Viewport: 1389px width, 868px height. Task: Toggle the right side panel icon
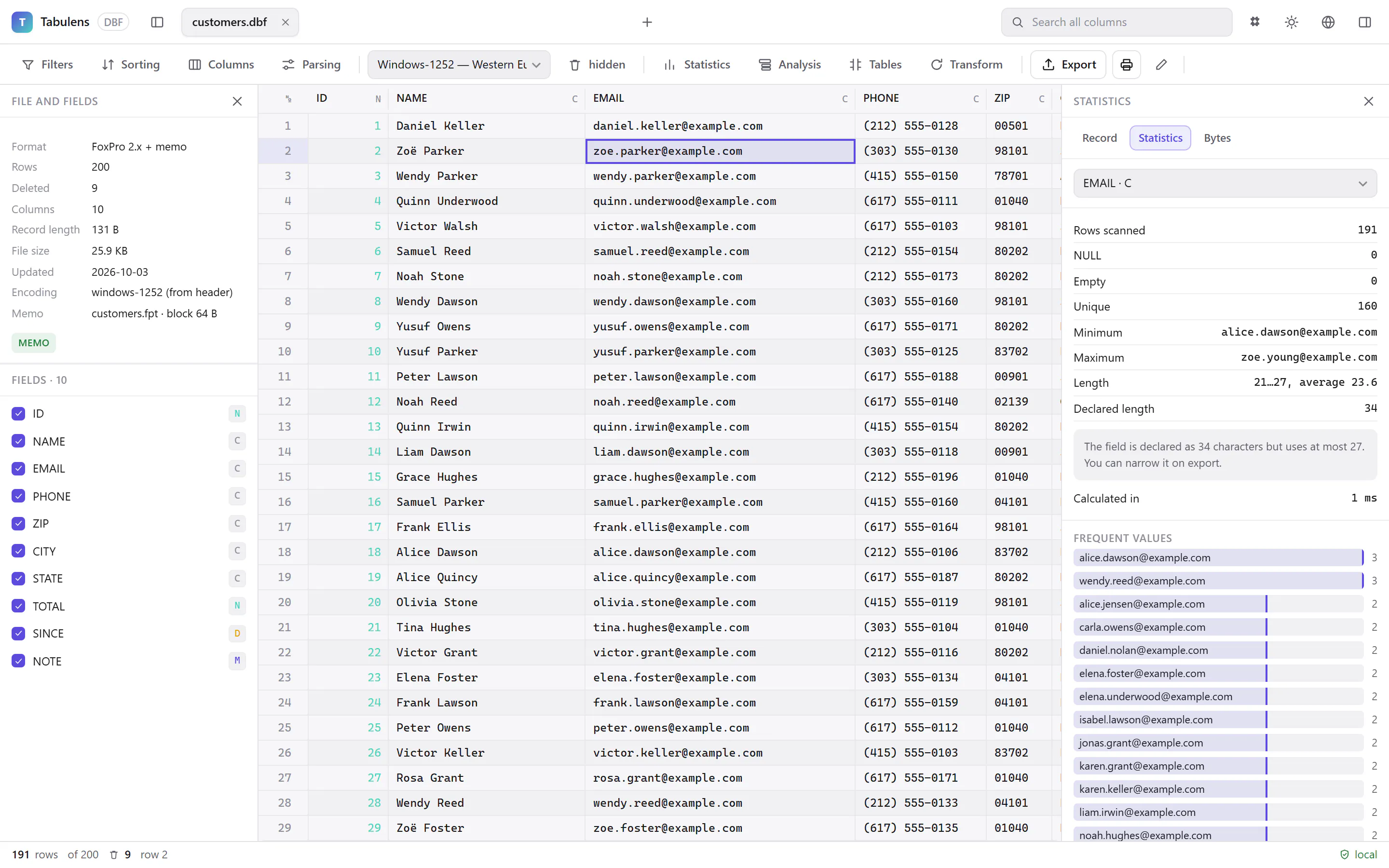coord(1365,22)
